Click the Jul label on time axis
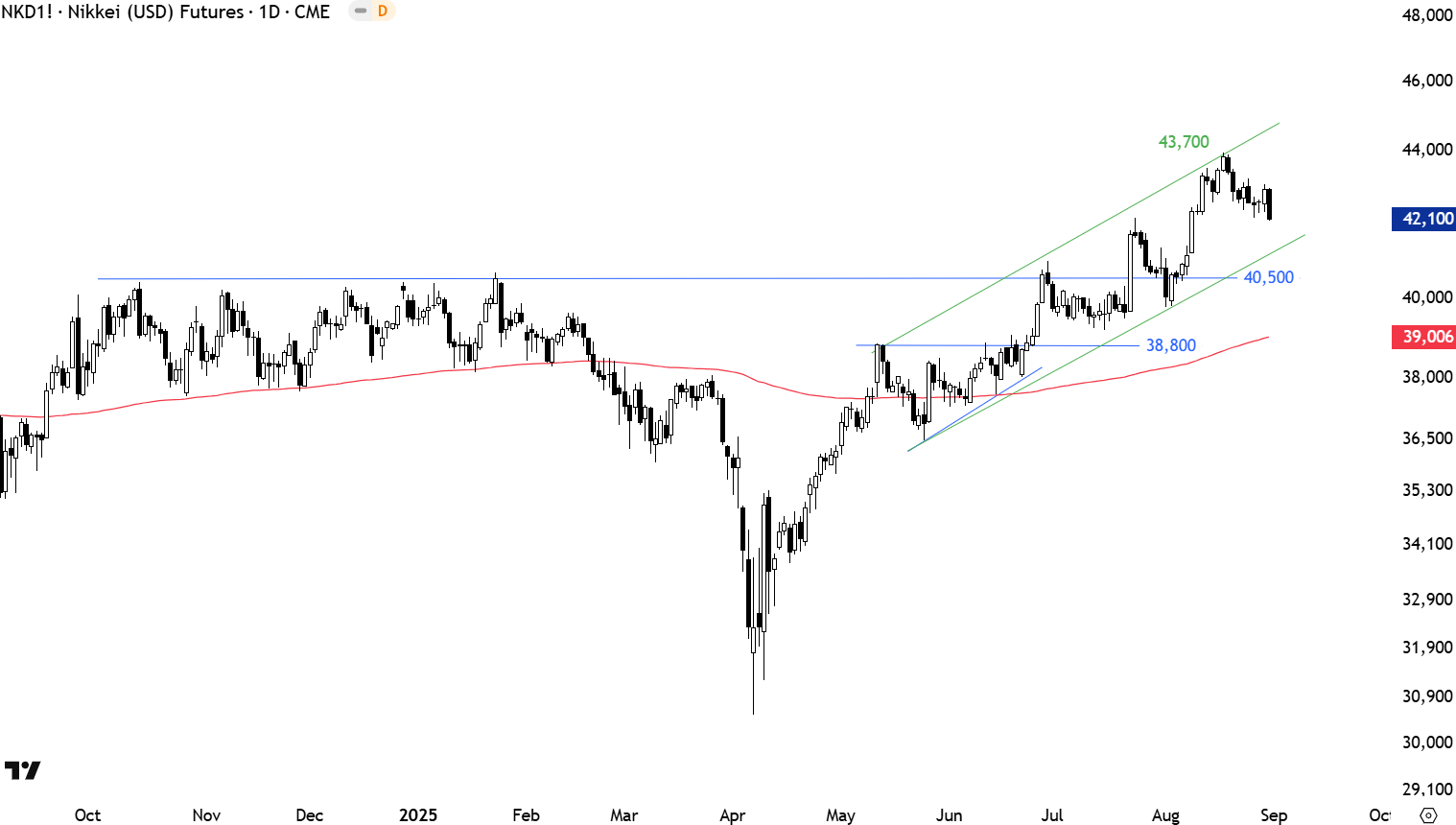Screen dimensions: 1456x825 coord(1052,815)
